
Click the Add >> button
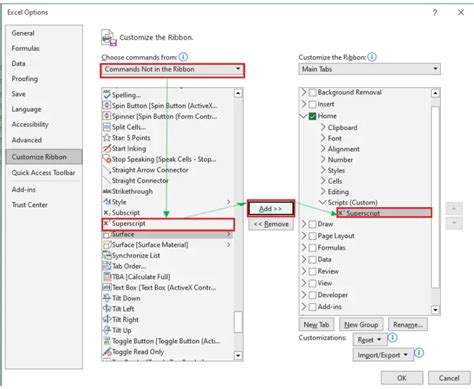pos(271,209)
